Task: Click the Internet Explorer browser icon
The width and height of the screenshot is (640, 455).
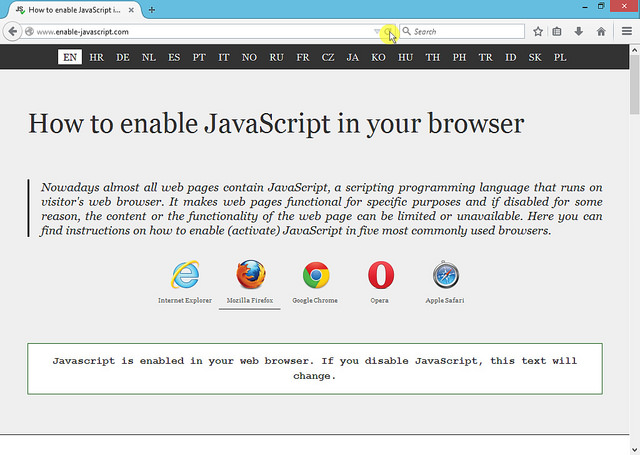Action: point(185,275)
